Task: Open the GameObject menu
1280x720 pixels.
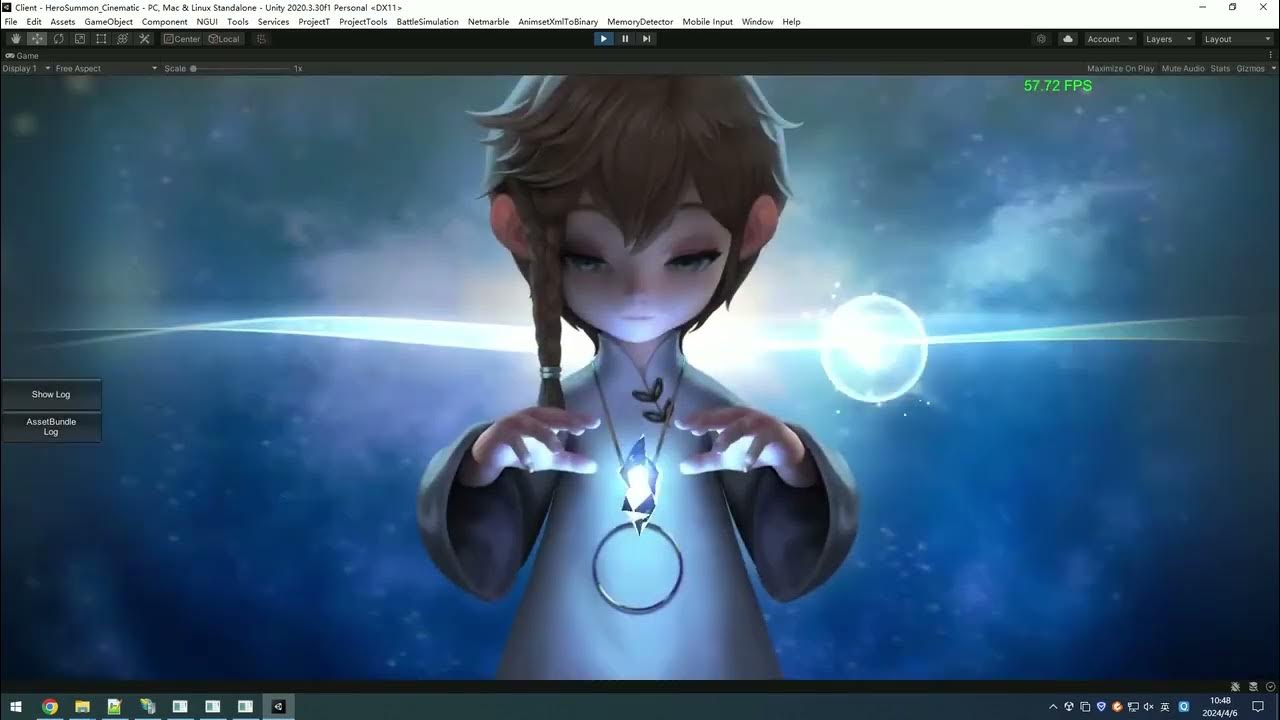Action: pyautogui.click(x=108, y=22)
